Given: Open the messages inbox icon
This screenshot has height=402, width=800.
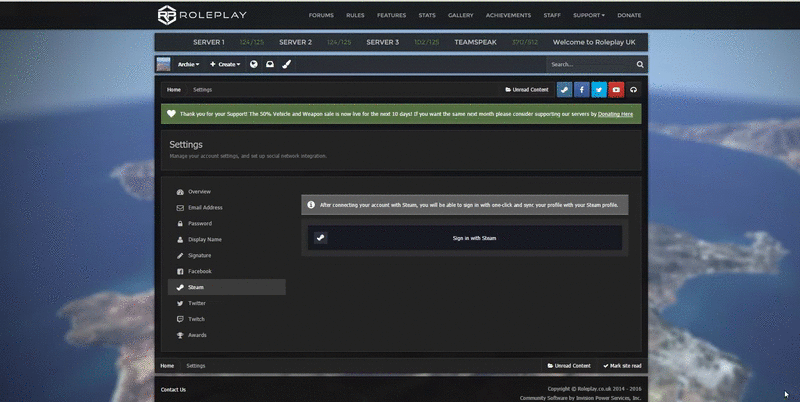Looking at the screenshot, I should pos(270,64).
